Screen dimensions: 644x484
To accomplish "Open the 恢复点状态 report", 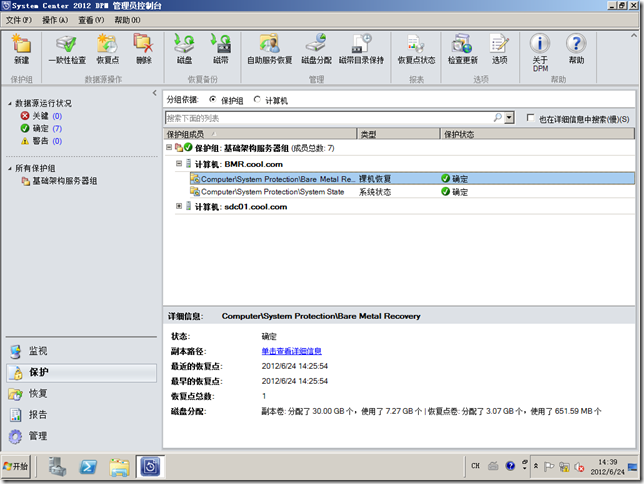I will [x=416, y=49].
